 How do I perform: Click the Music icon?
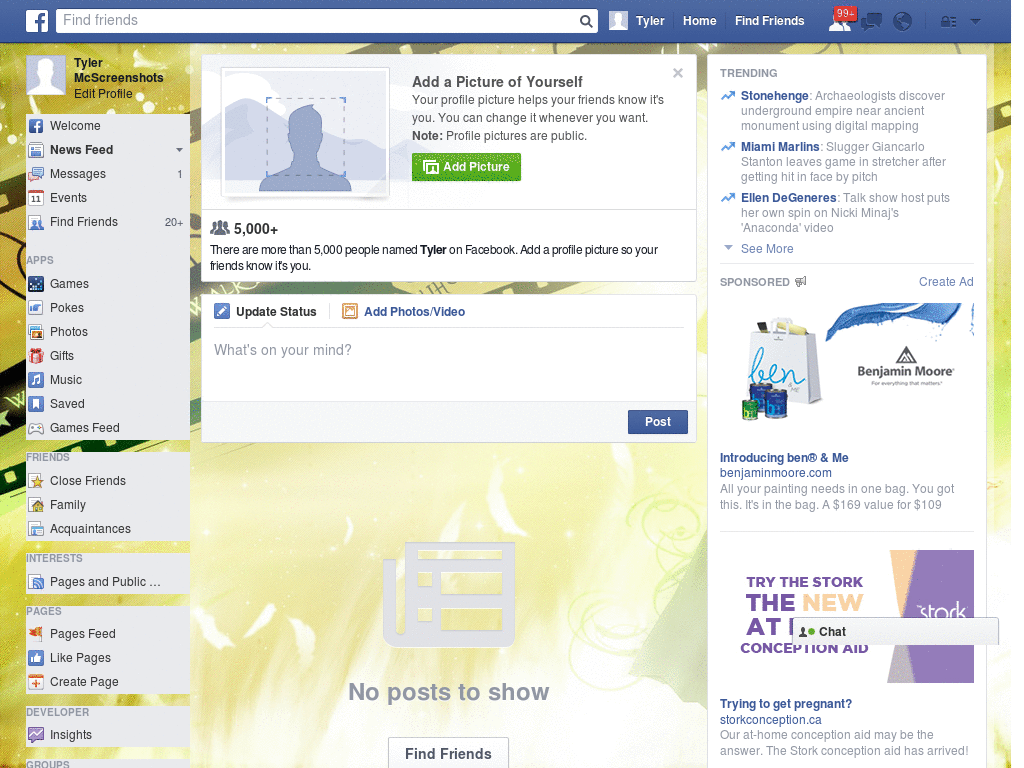(x=37, y=380)
